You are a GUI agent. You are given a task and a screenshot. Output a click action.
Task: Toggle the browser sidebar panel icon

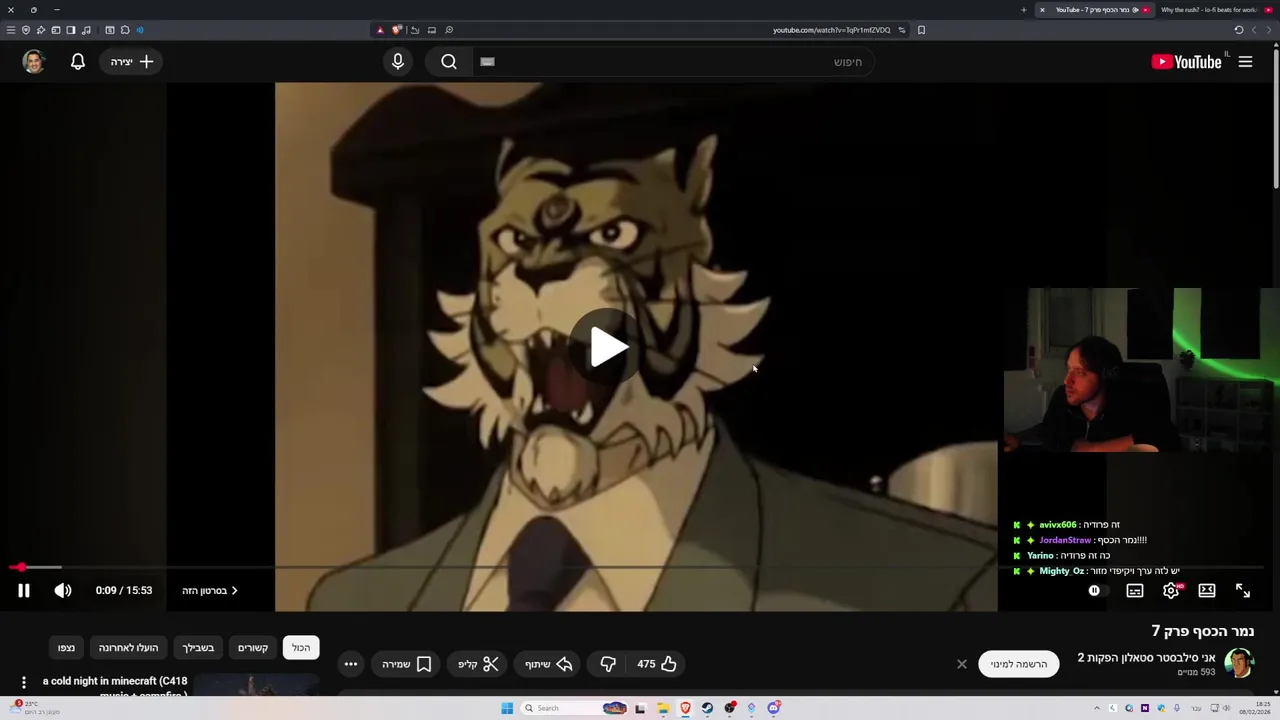coord(71,30)
